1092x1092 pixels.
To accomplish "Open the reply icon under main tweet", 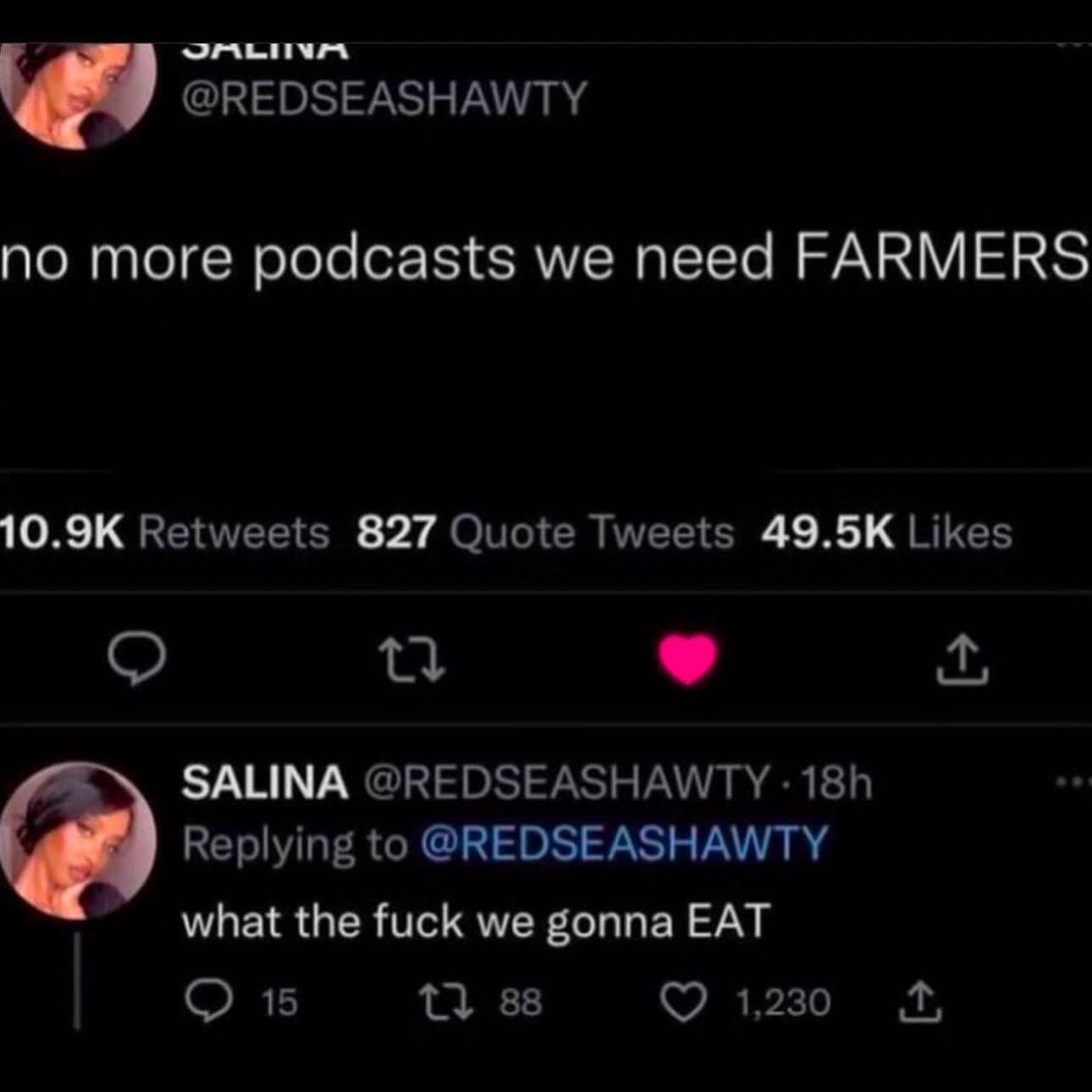I will (141, 662).
